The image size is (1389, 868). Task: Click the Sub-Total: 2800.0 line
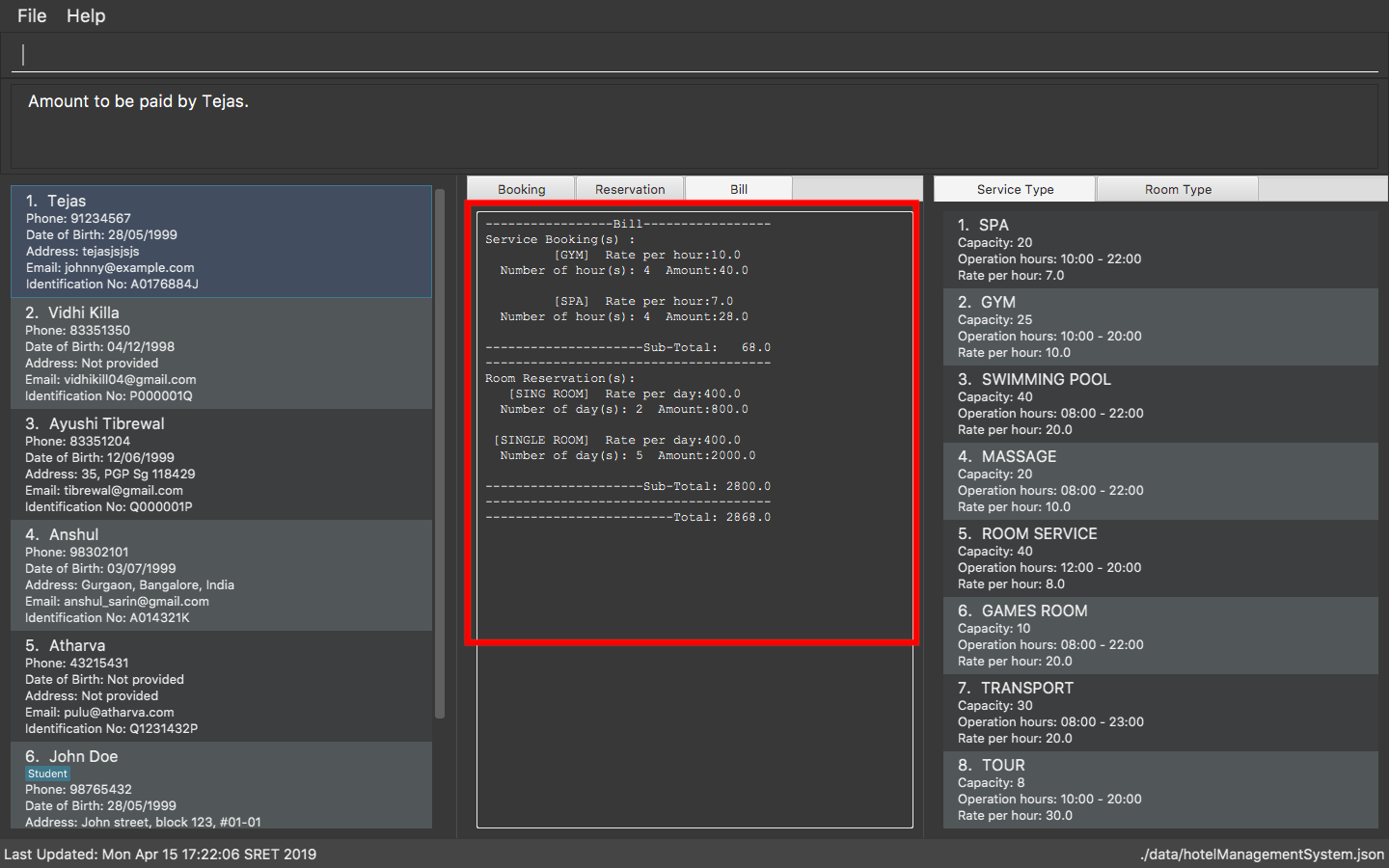pyautogui.click(x=628, y=486)
